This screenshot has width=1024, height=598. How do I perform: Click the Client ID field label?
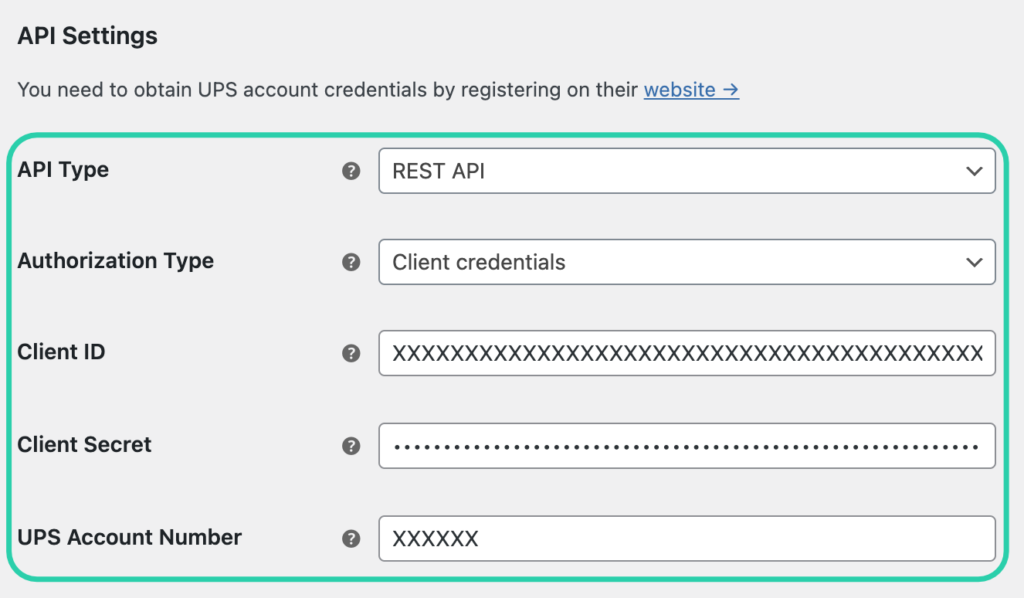61,352
